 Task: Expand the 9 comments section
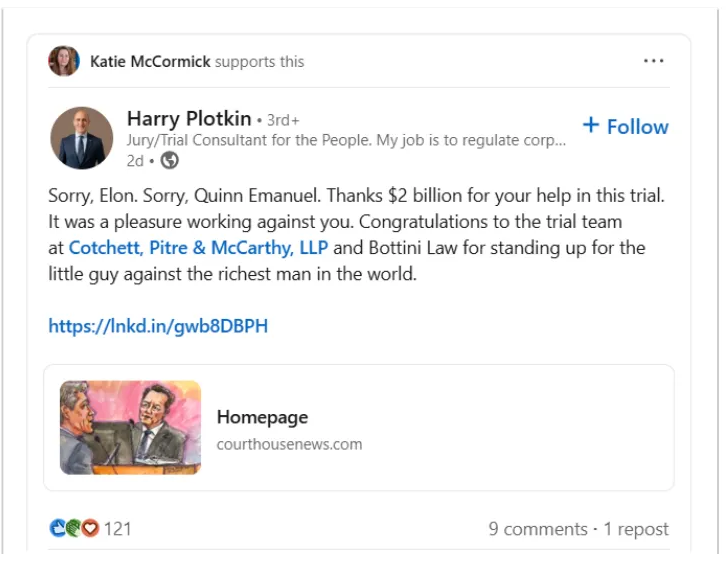(x=538, y=529)
